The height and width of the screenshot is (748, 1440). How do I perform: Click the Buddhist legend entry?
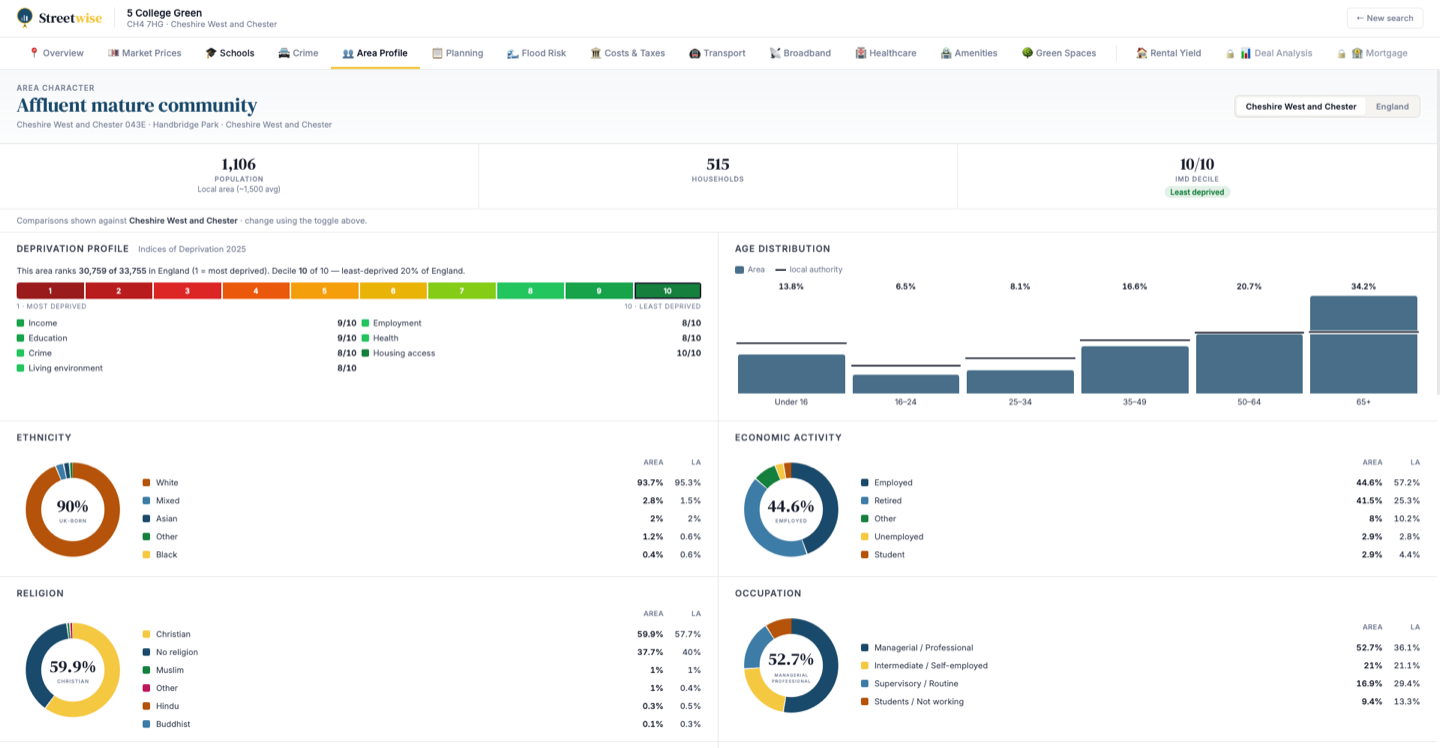[421, 724]
